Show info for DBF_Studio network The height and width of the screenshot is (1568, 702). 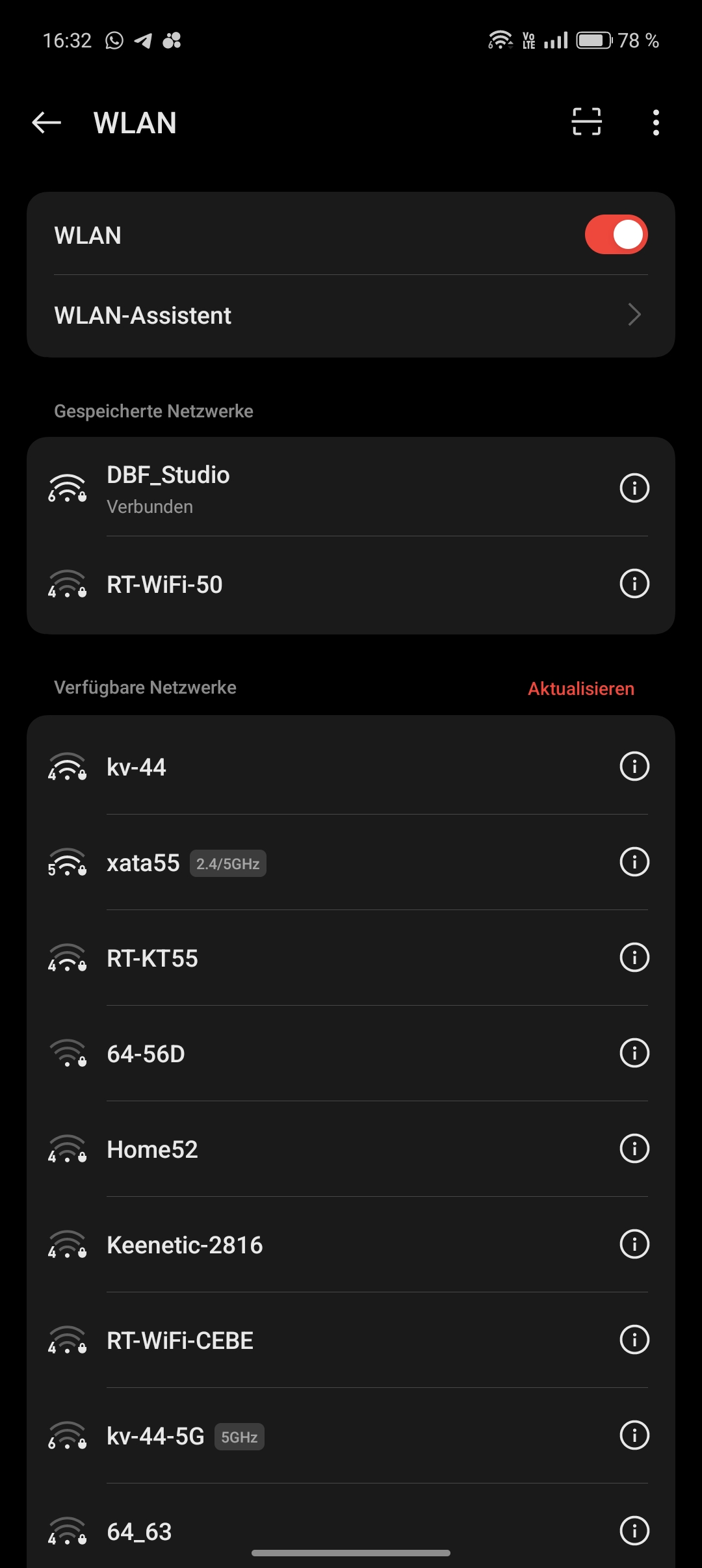(x=634, y=488)
